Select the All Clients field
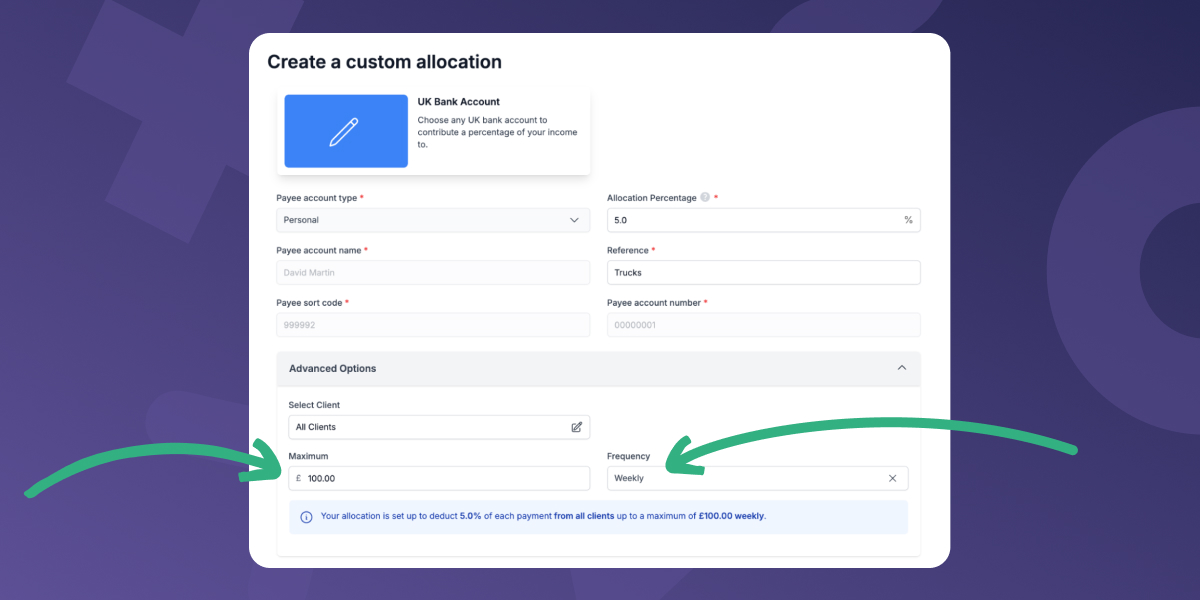This screenshot has width=1200, height=600. click(430, 427)
